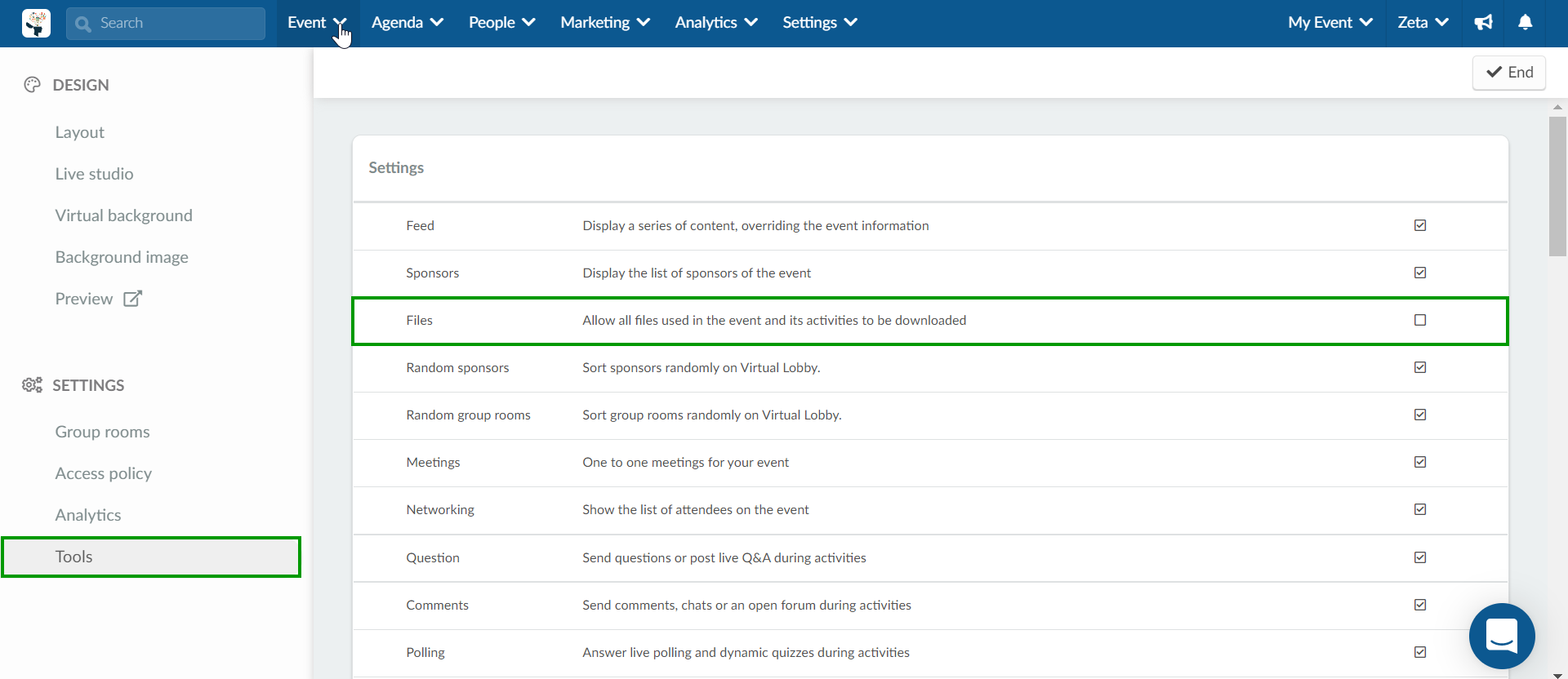Enable the Files download checkbox

click(1420, 320)
